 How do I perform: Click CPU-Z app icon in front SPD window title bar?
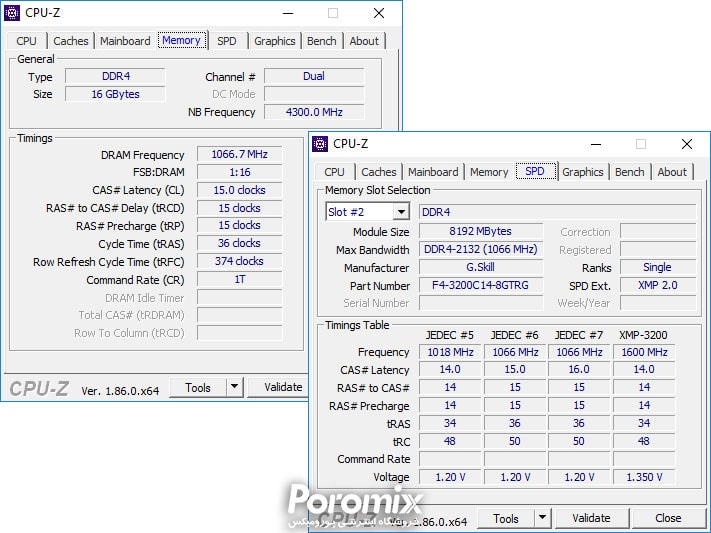[320, 144]
